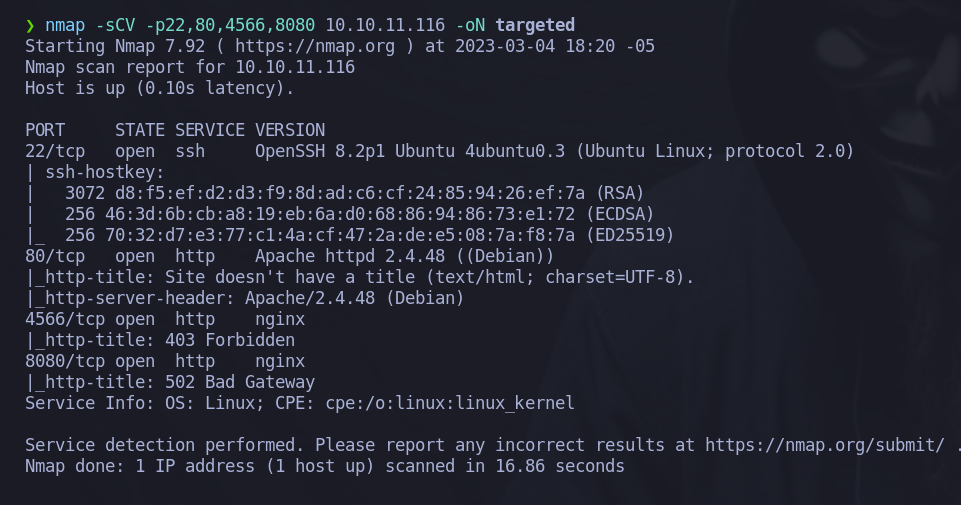Click the nmap command word
Viewport: 961px width, 505px height.
coord(65,26)
